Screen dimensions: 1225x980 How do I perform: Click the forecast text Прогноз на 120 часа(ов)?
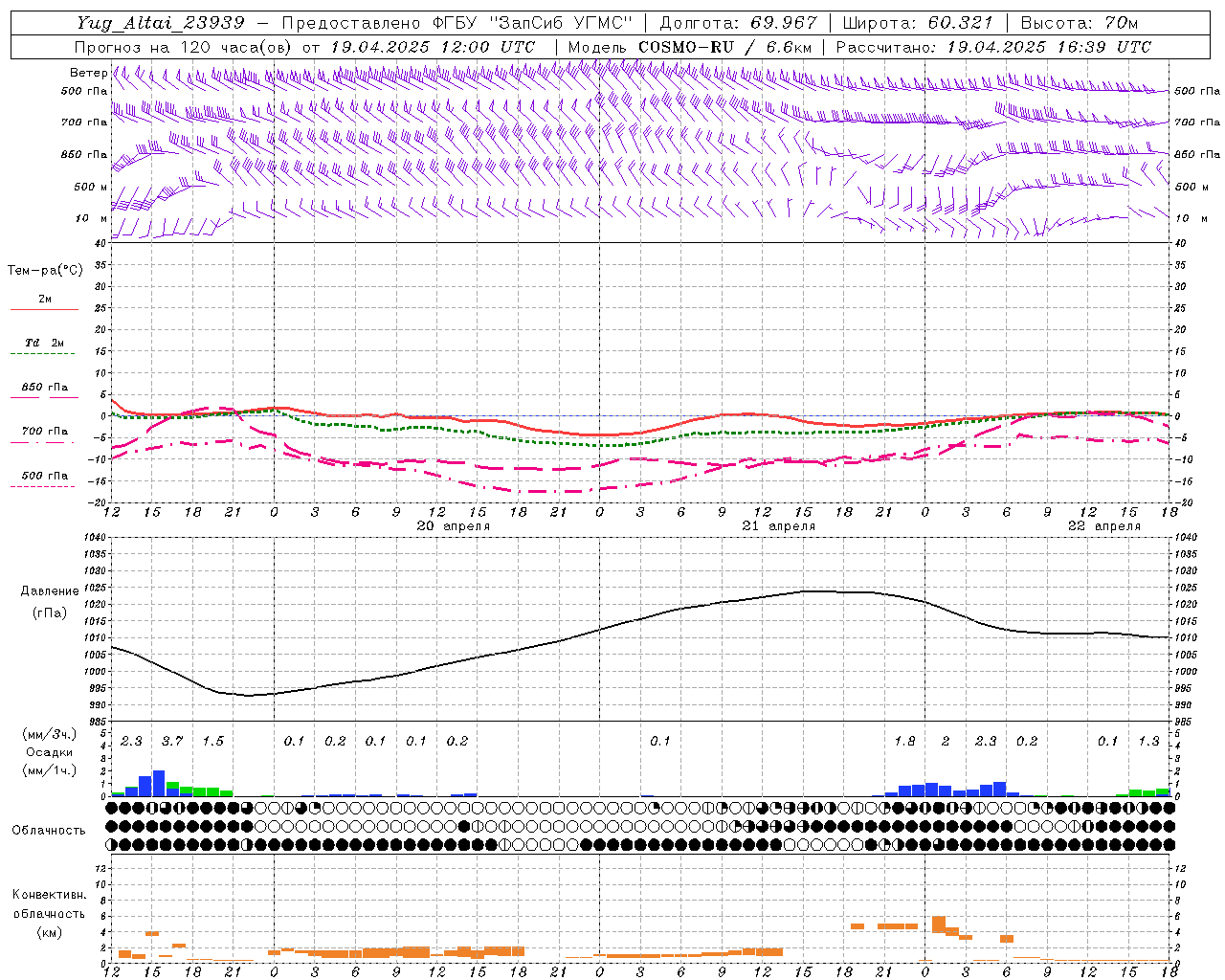pyautogui.click(x=184, y=47)
